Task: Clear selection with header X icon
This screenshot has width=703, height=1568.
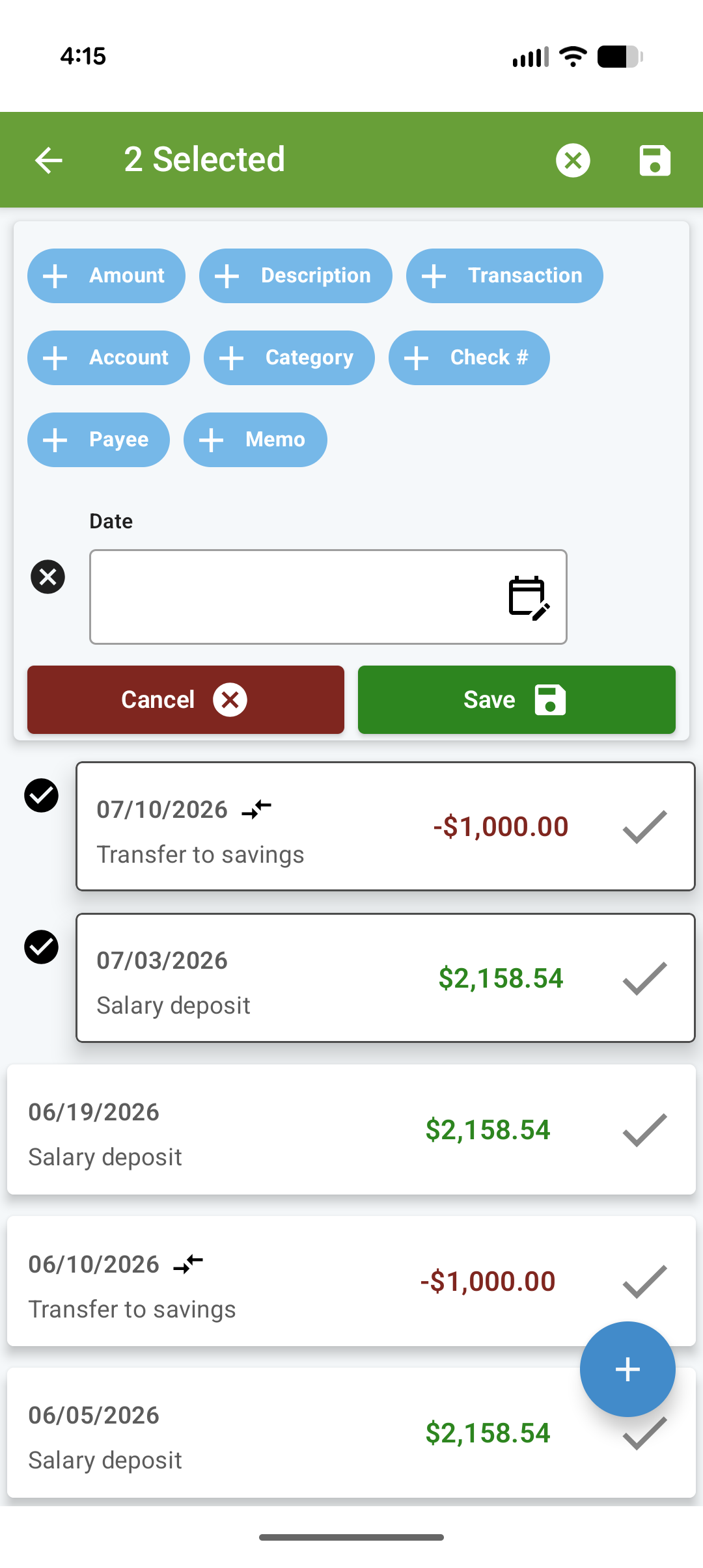Action: (x=573, y=160)
